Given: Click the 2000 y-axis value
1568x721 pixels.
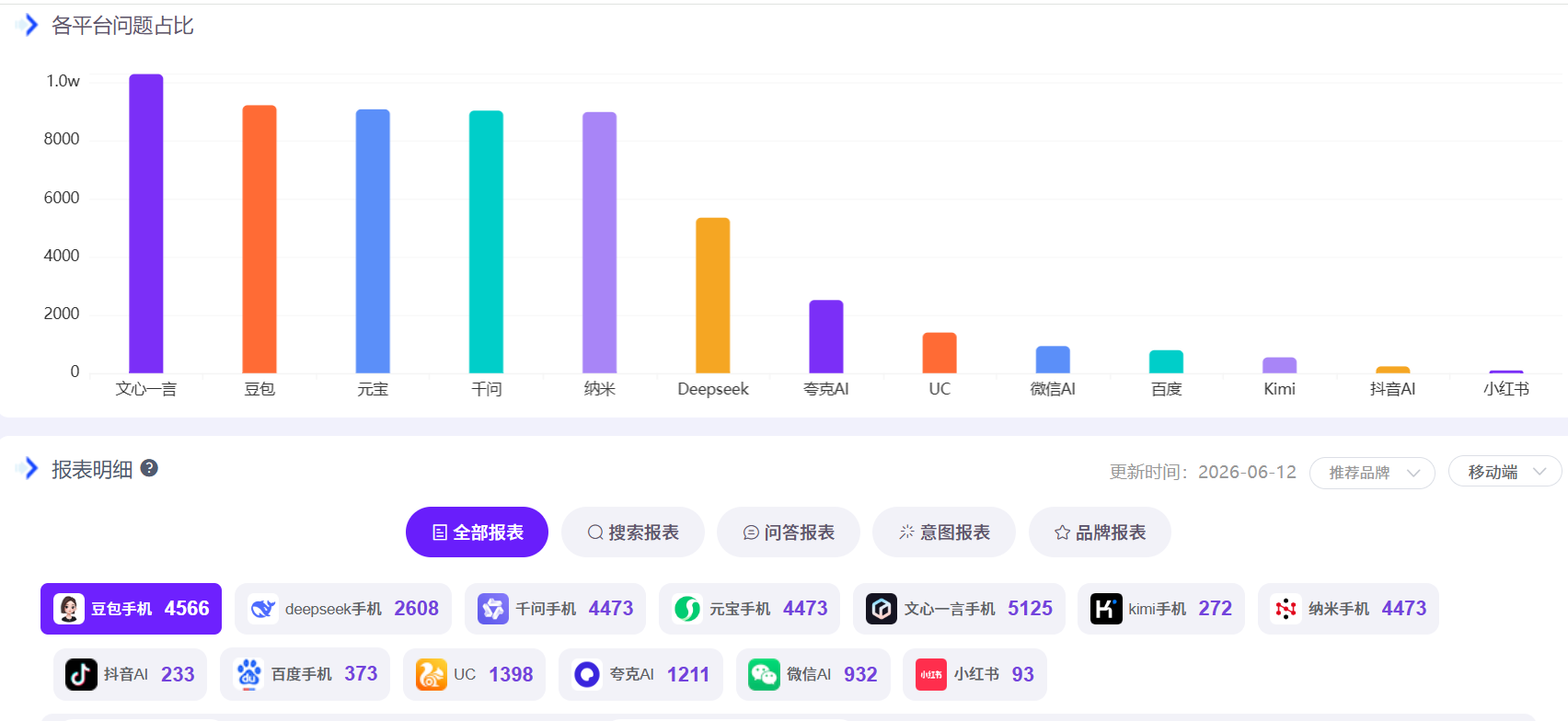Looking at the screenshot, I should pos(62,314).
